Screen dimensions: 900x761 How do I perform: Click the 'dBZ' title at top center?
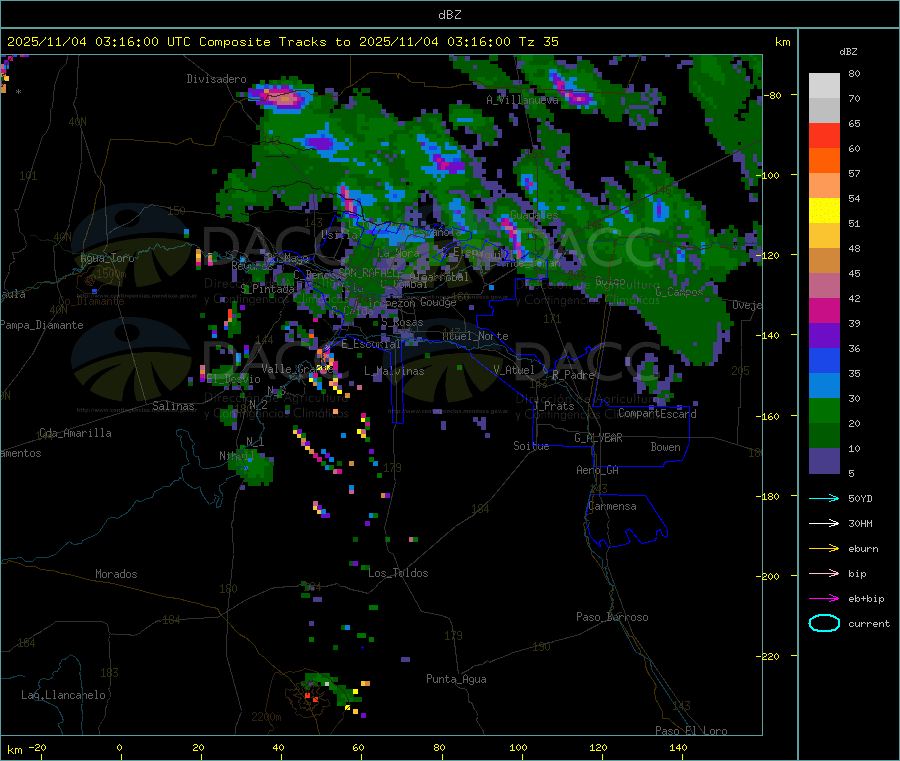coord(449,15)
